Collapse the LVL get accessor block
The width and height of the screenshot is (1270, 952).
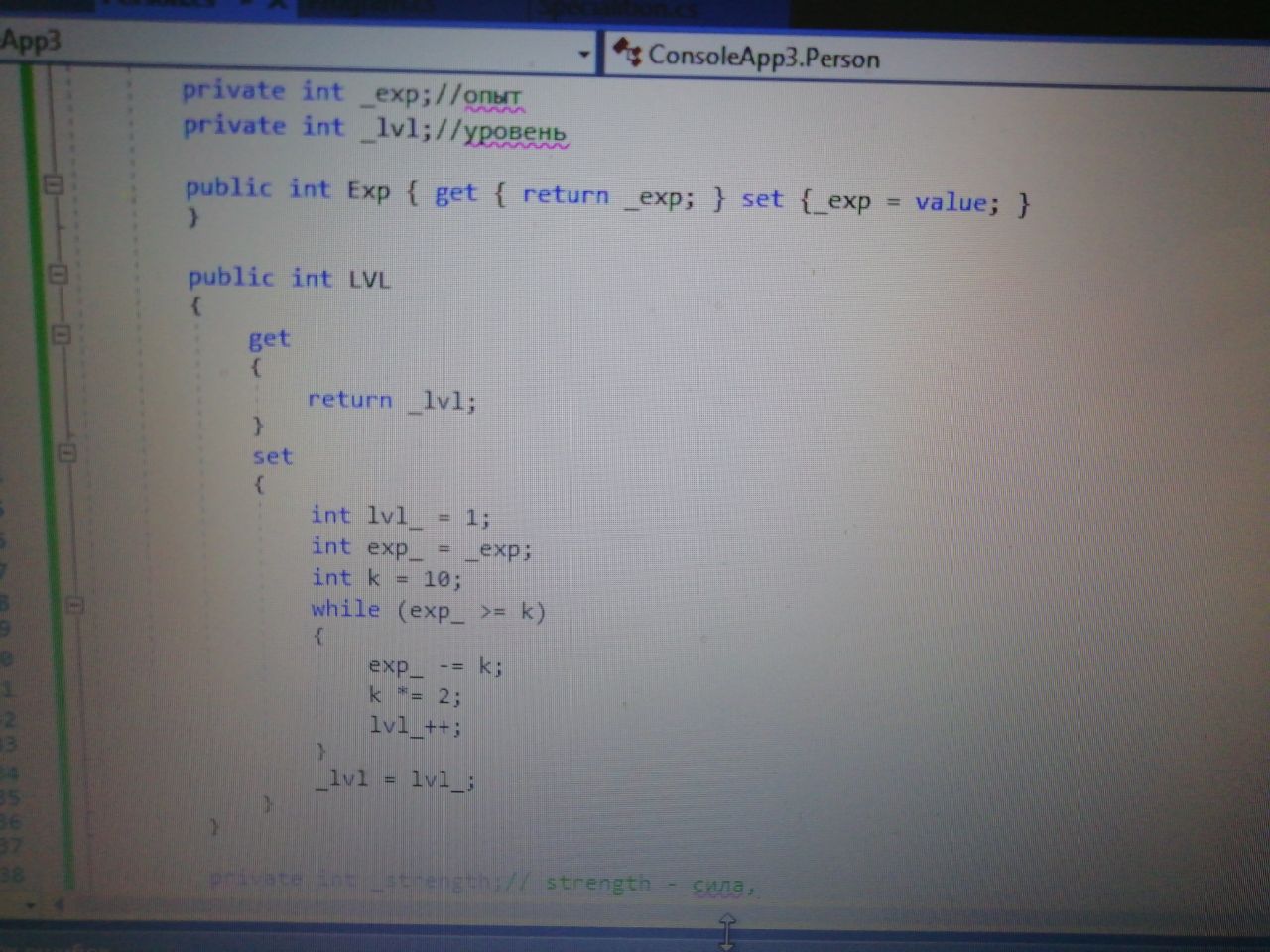61,334
